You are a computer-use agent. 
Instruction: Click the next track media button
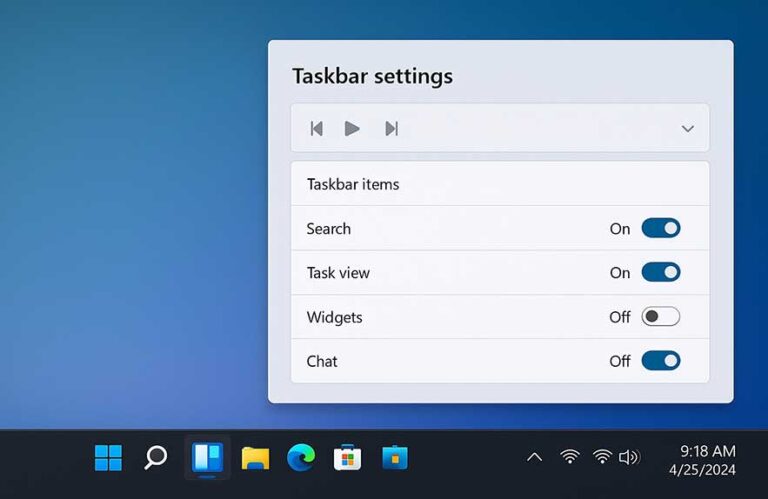tap(391, 129)
